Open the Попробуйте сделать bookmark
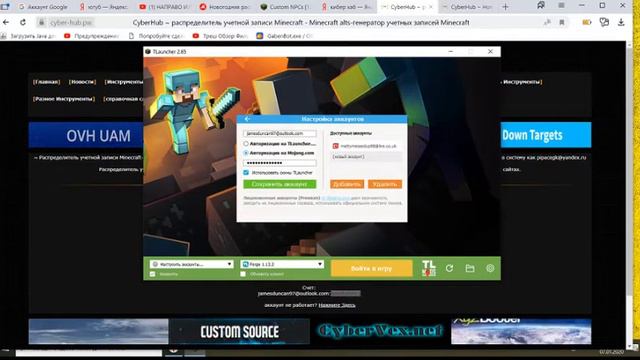This screenshot has width=640, height=360. pyautogui.click(x=156, y=36)
